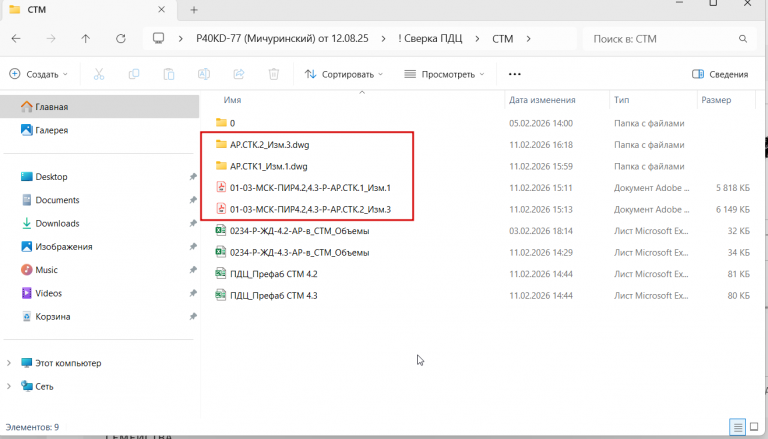Switch to large icons view in status bar
Viewport: 768px width, 439px height.
755,427
